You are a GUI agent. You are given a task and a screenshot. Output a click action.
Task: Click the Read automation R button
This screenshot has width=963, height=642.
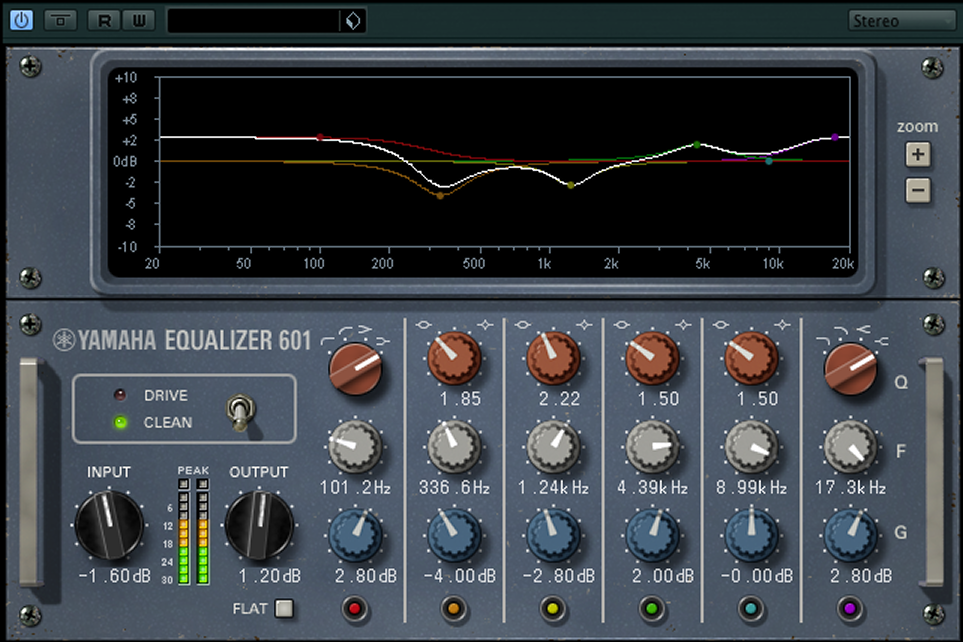pyautogui.click(x=104, y=21)
